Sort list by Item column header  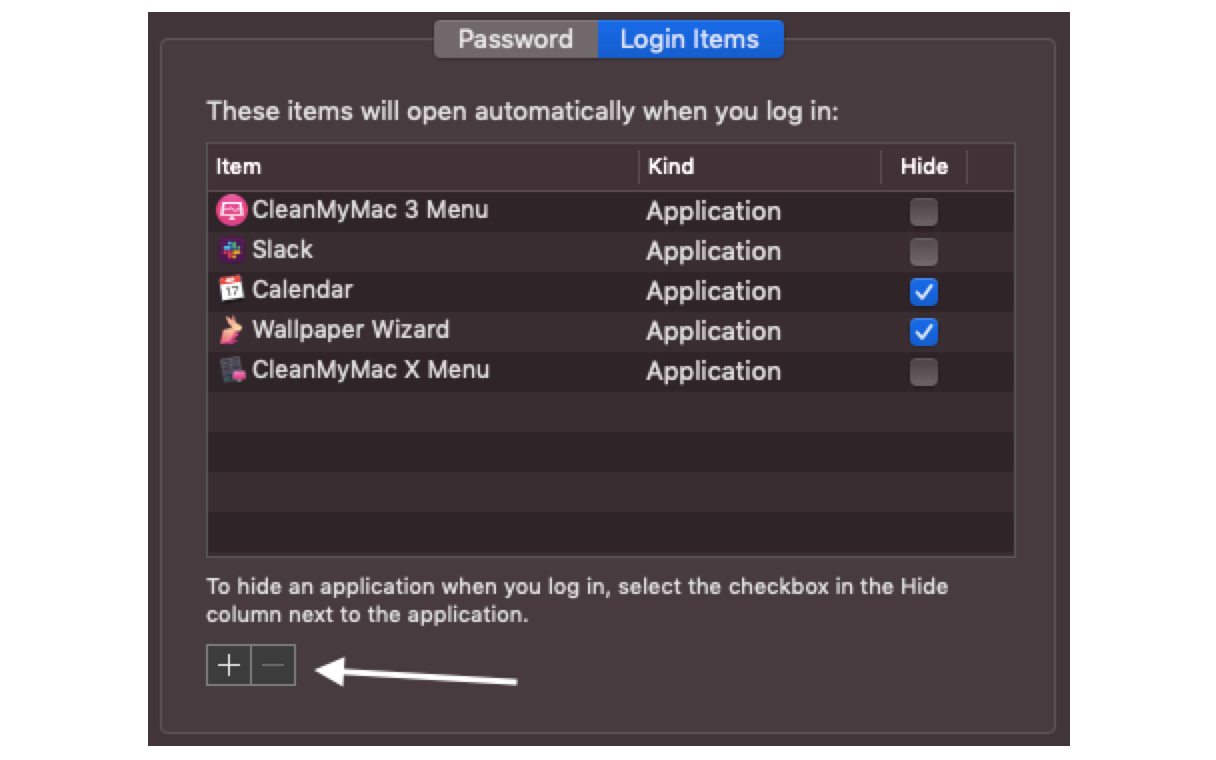point(423,167)
